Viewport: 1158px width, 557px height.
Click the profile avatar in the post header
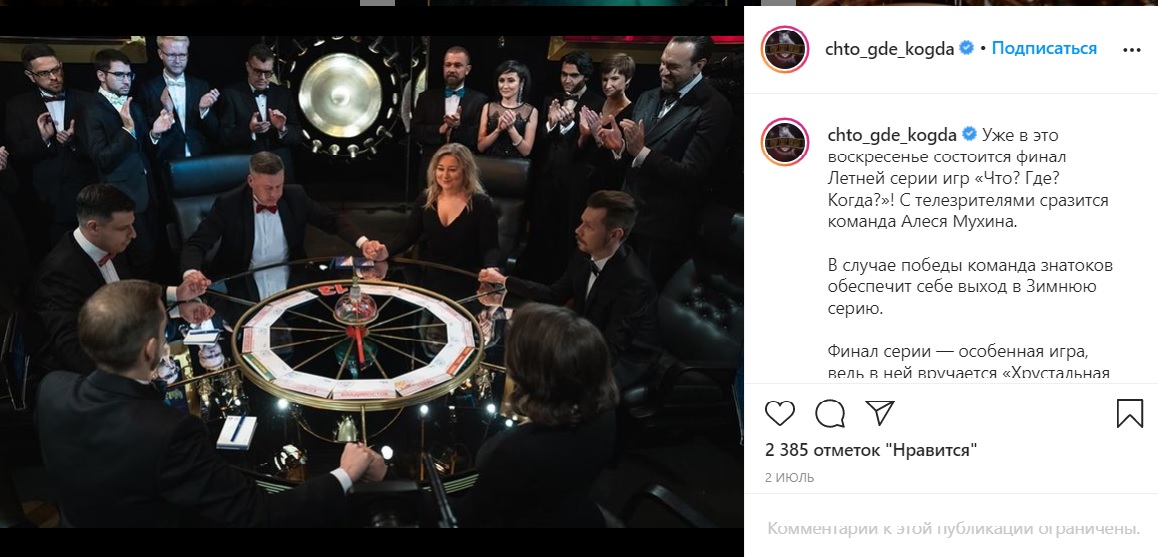click(x=785, y=49)
